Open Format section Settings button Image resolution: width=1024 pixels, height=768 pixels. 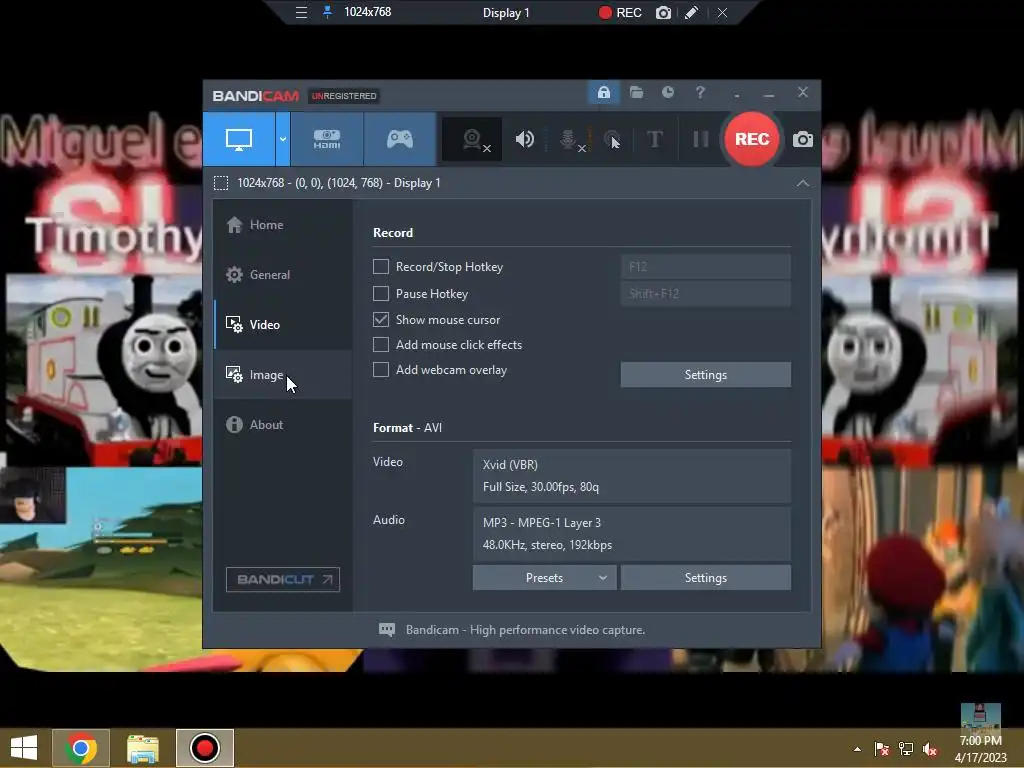[705, 578]
